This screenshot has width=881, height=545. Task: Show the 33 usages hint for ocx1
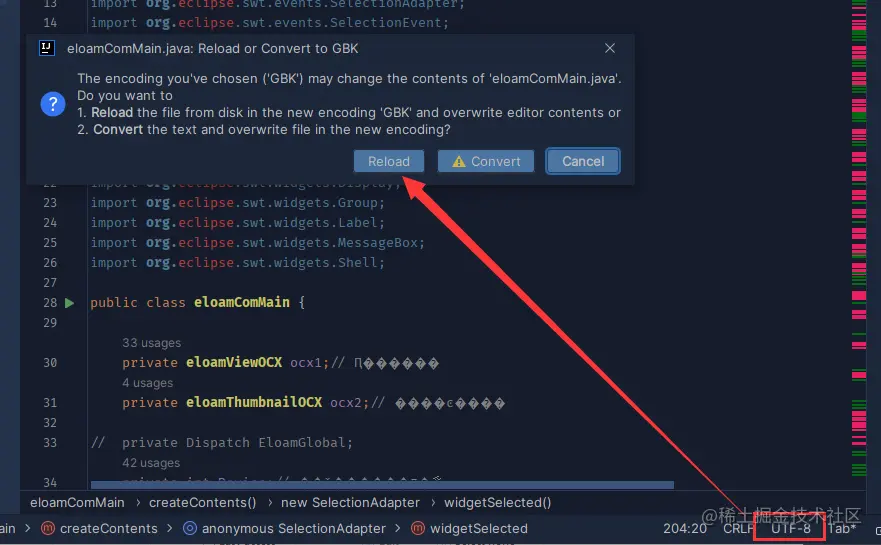152,343
